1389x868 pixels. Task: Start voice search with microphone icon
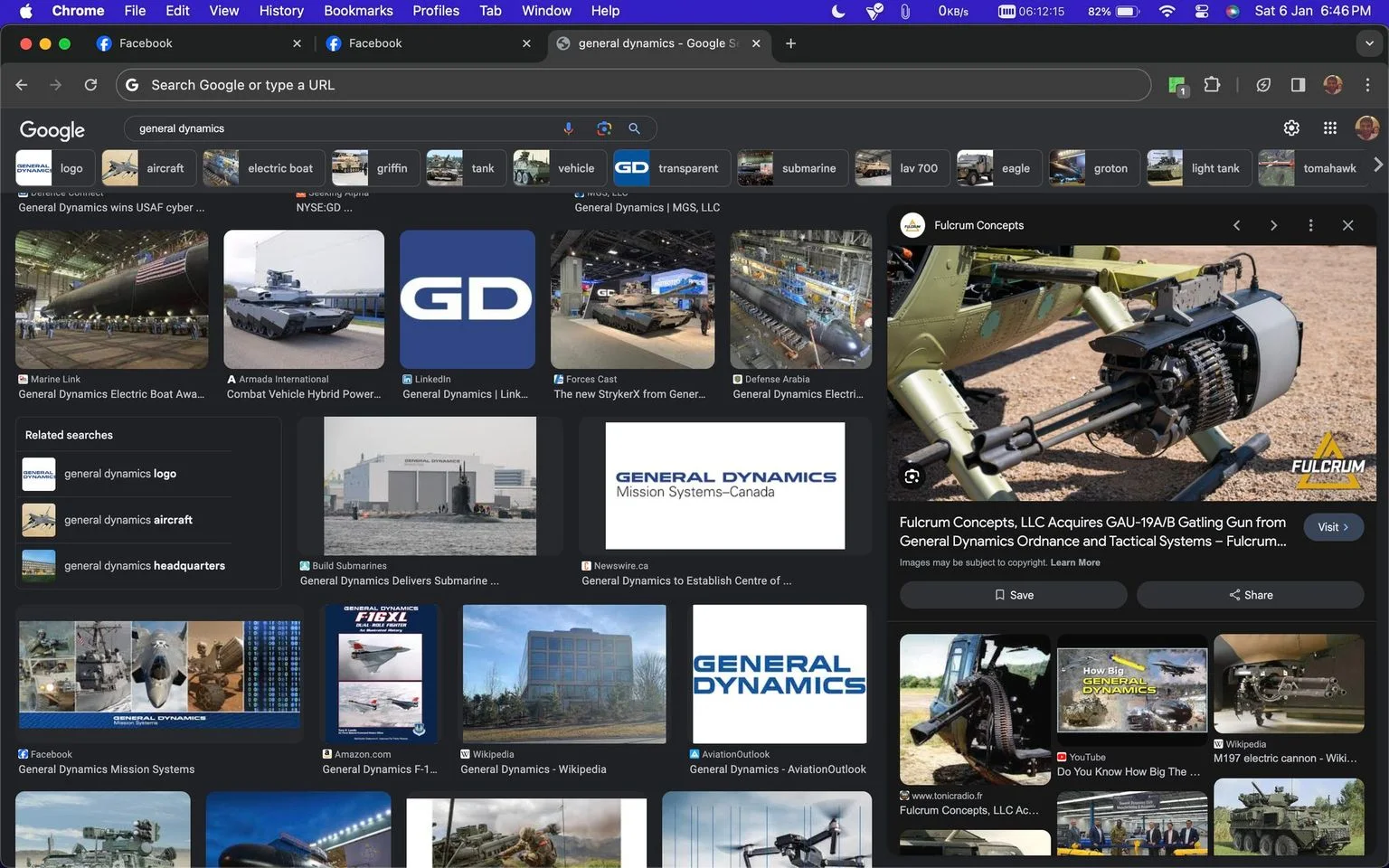(568, 128)
